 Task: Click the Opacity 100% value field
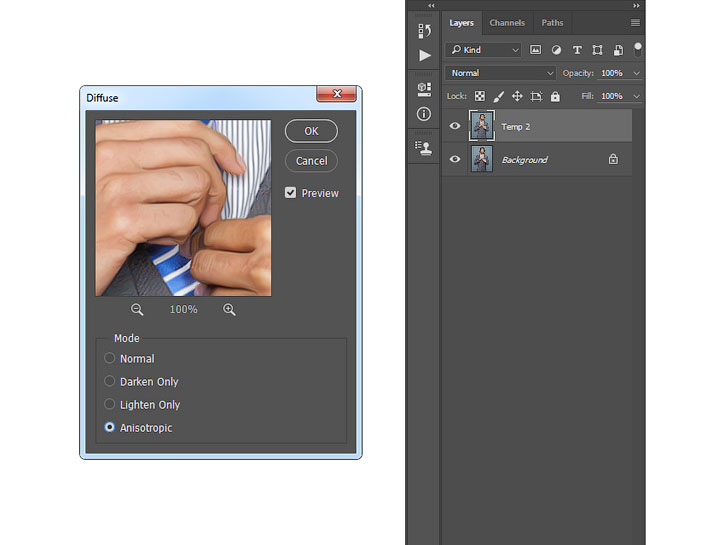coord(614,73)
